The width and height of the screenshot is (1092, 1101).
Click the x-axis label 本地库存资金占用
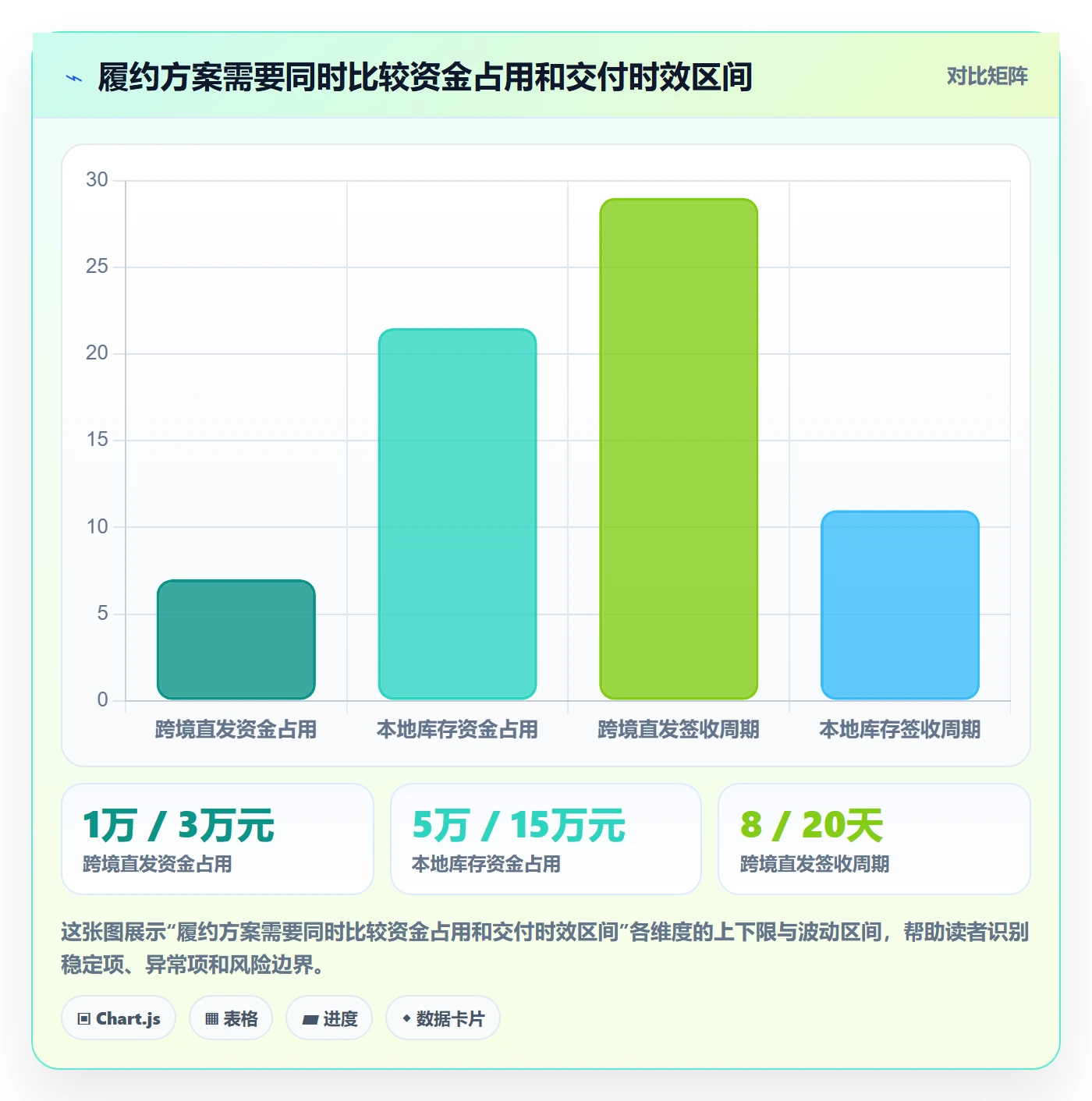(457, 730)
